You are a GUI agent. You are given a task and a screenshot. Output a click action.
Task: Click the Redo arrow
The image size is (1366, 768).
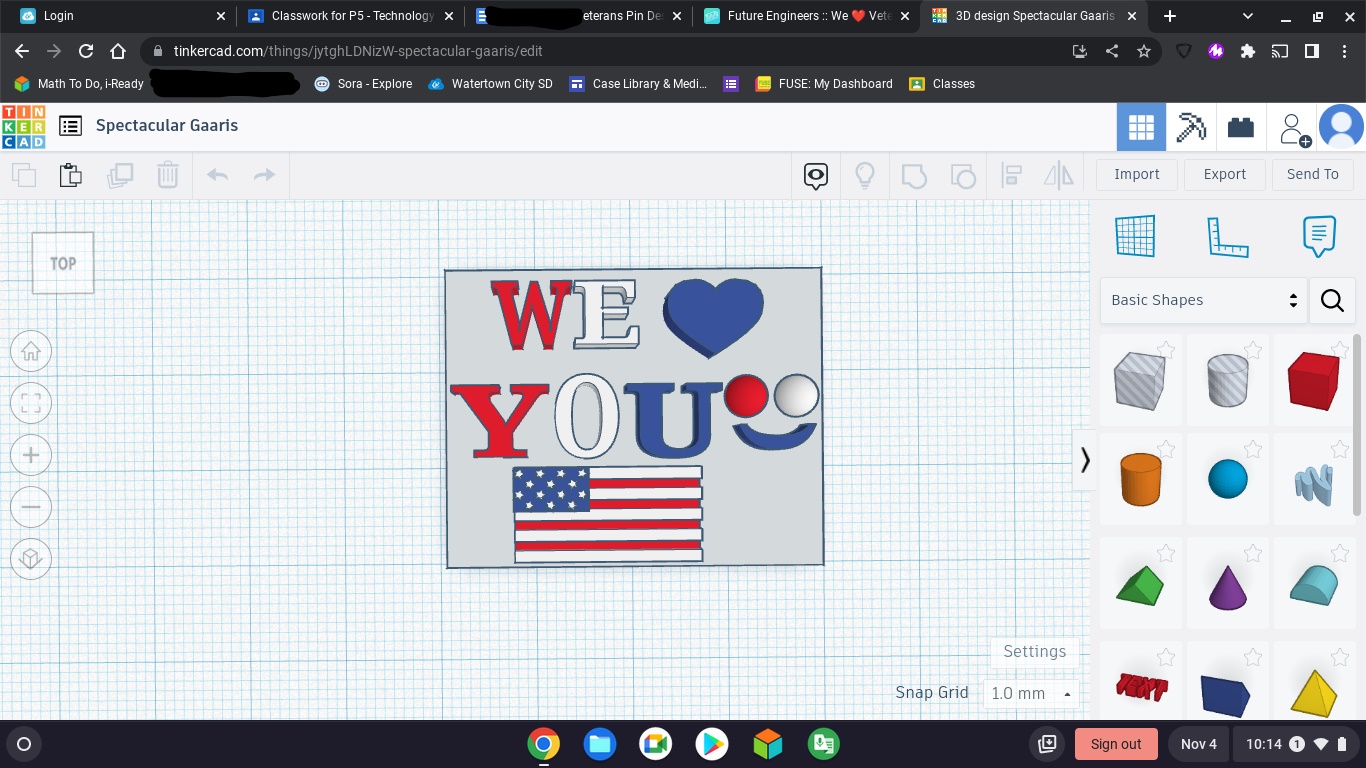264,175
